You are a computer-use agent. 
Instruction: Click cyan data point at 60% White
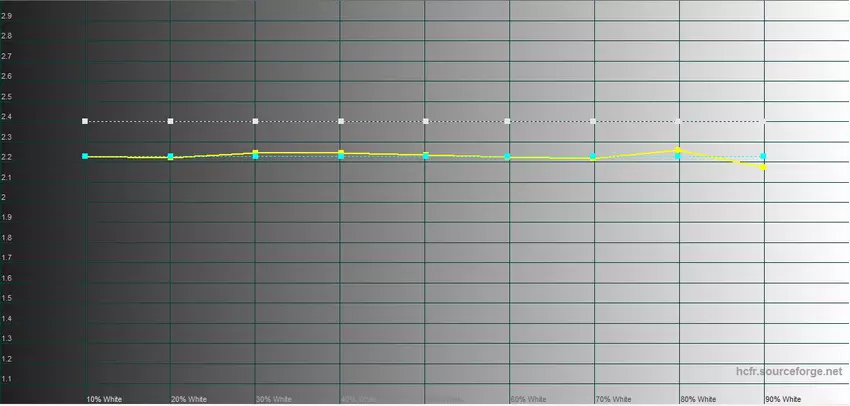click(508, 156)
